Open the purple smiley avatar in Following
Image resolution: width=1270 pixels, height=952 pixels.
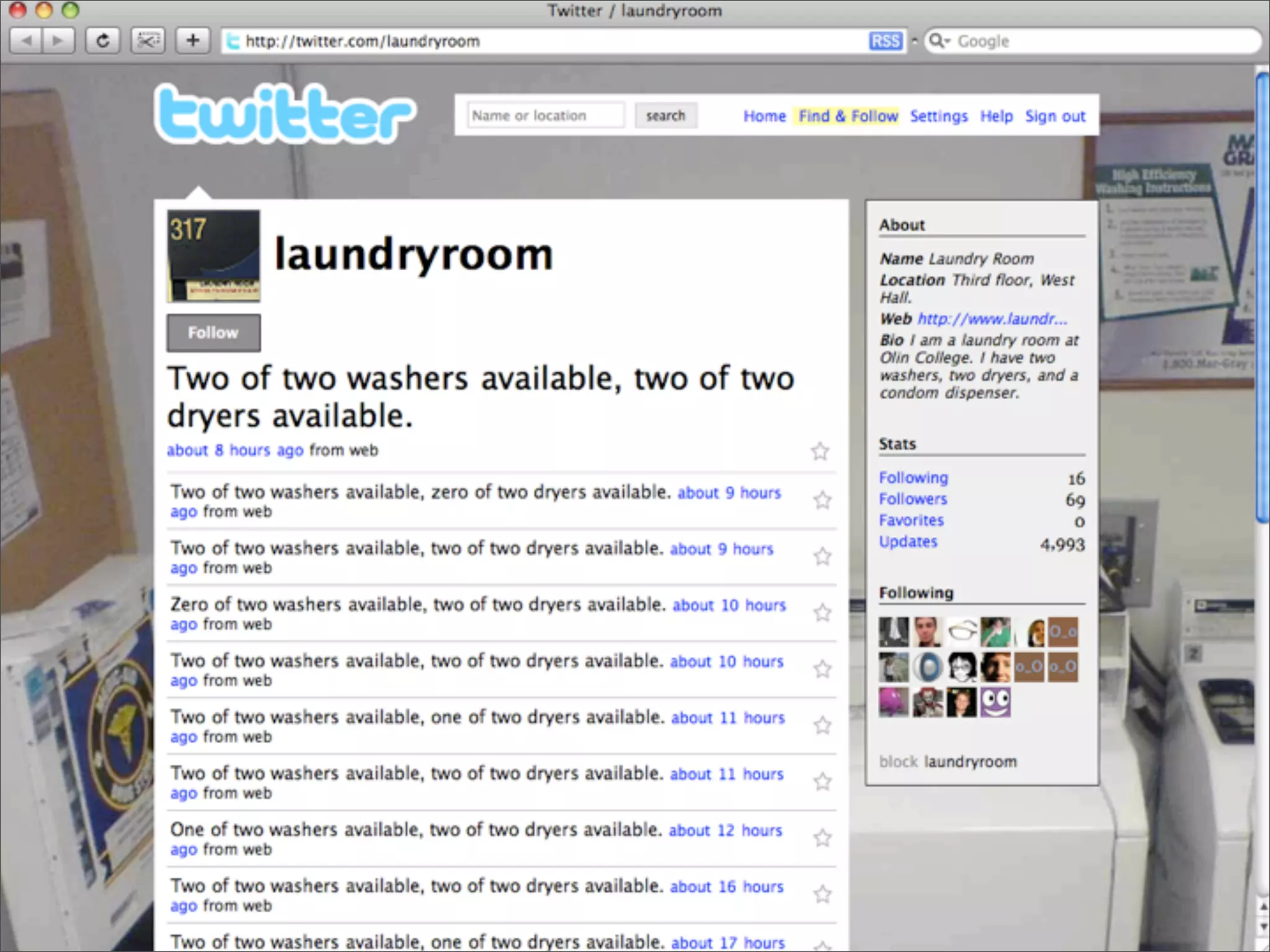click(x=995, y=702)
